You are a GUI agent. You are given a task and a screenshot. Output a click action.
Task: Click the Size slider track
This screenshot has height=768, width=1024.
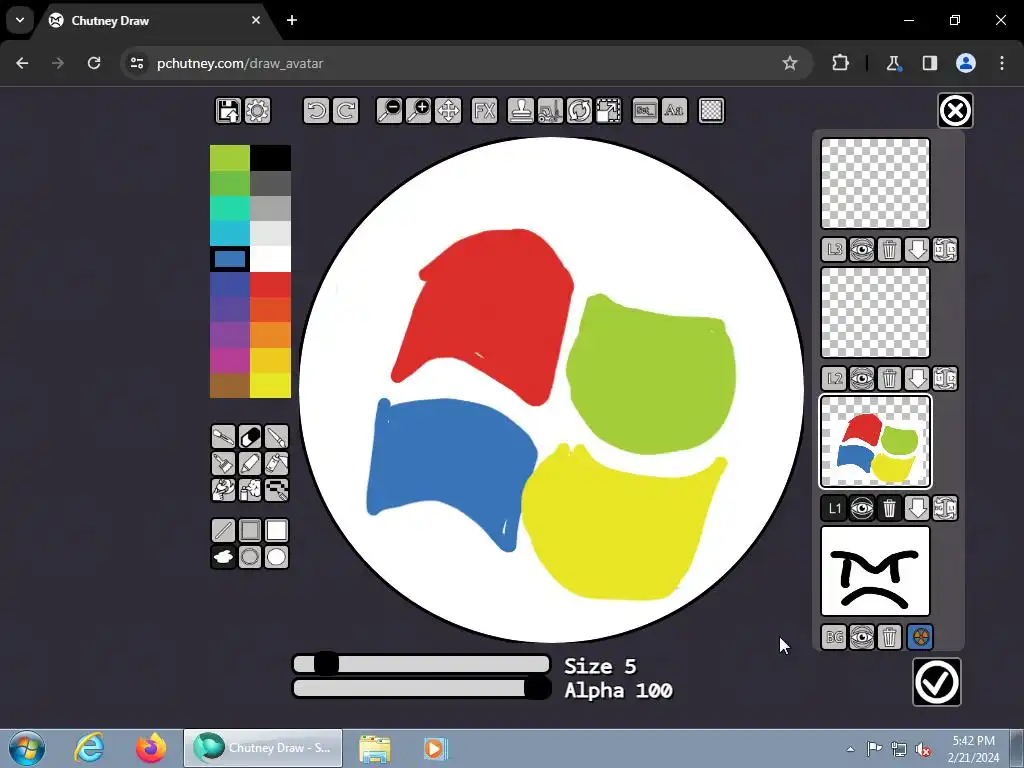coord(421,664)
